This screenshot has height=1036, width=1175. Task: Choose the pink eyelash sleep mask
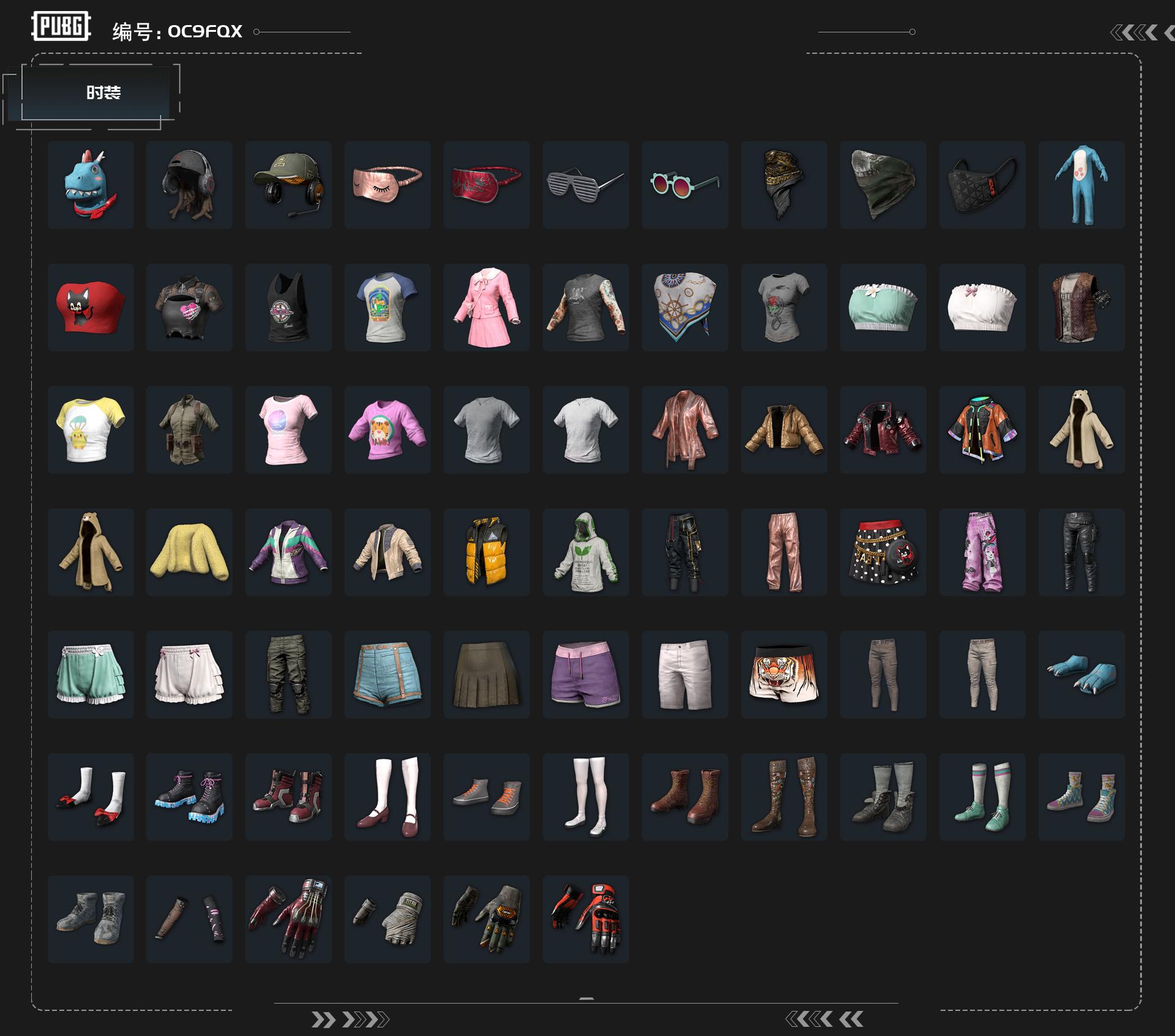coord(387,185)
